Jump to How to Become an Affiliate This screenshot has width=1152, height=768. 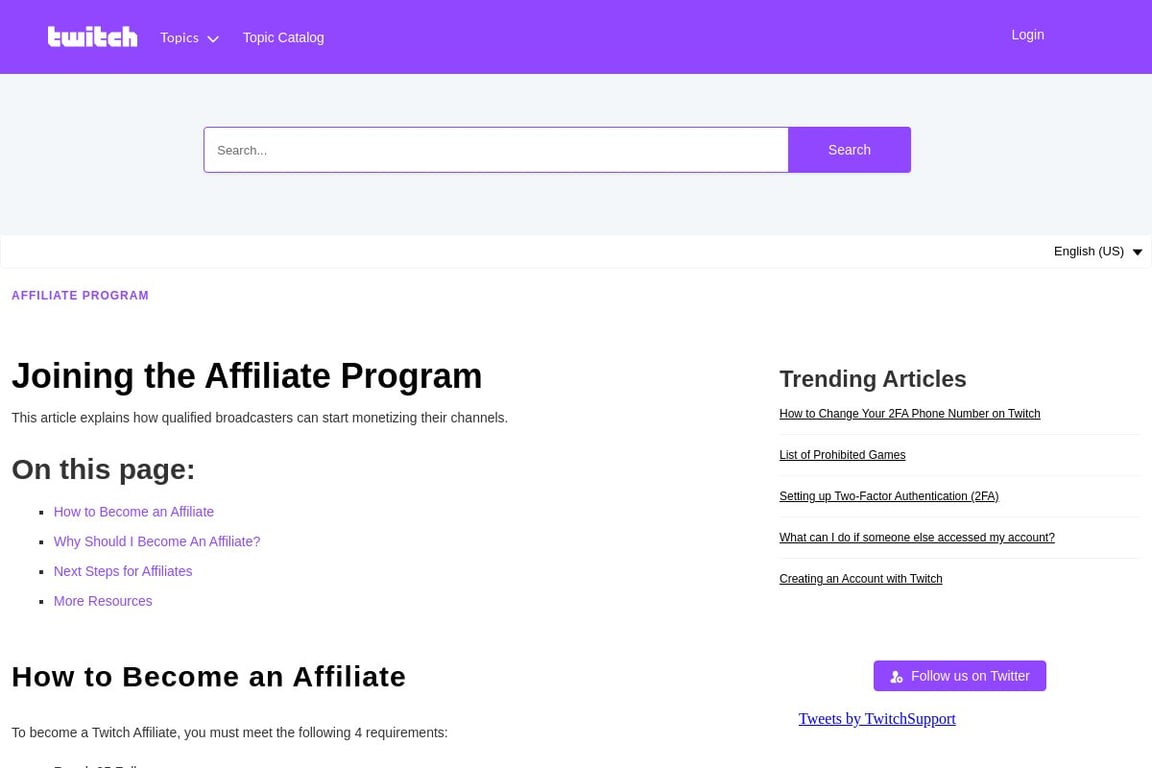coord(134,512)
